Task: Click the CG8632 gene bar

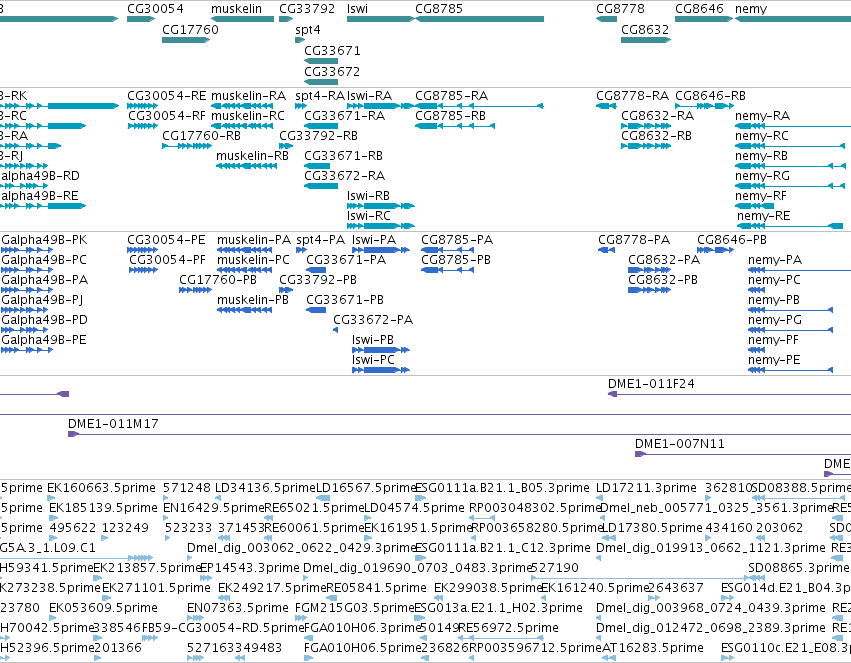Action: 646,40
